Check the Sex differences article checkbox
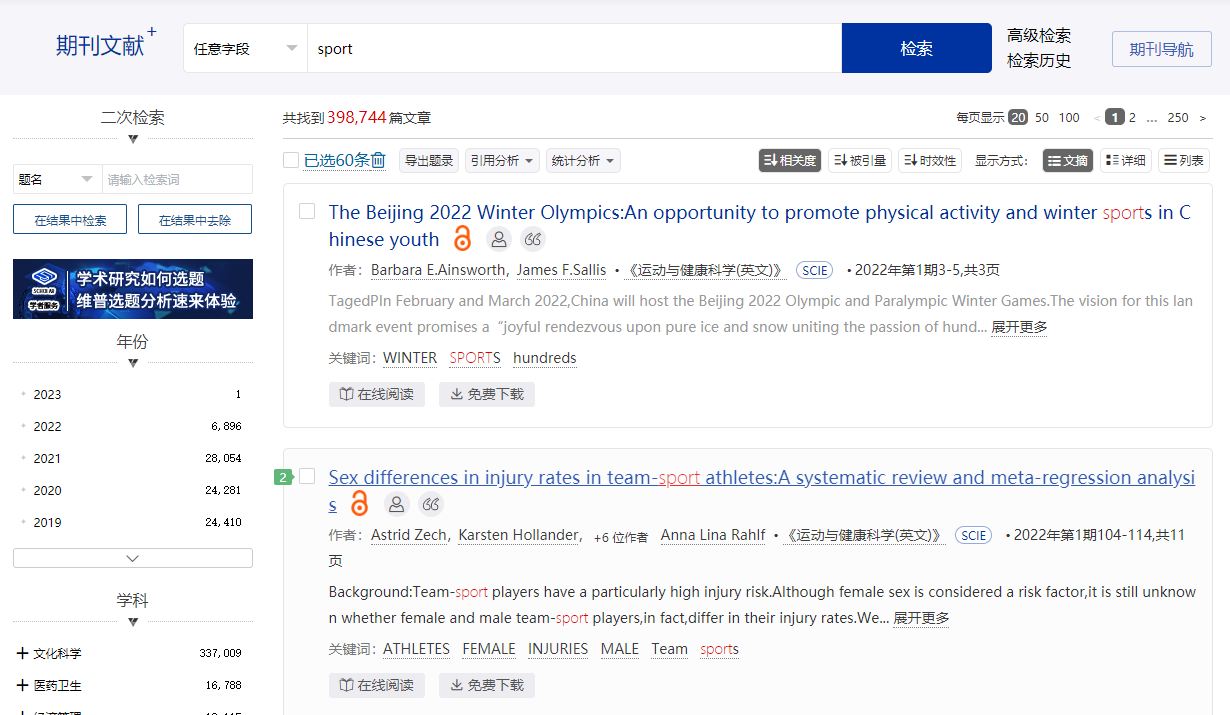This screenshot has height=715, width=1230. 307,476
